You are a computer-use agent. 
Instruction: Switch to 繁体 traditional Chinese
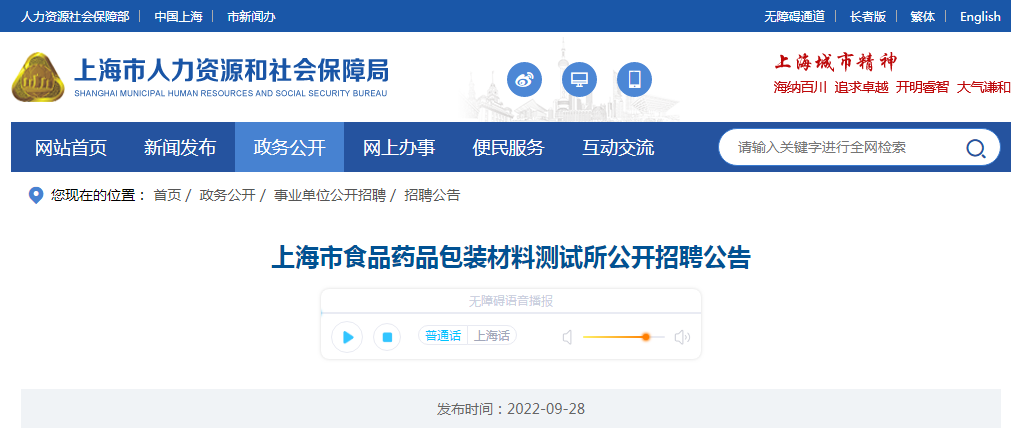point(923,17)
